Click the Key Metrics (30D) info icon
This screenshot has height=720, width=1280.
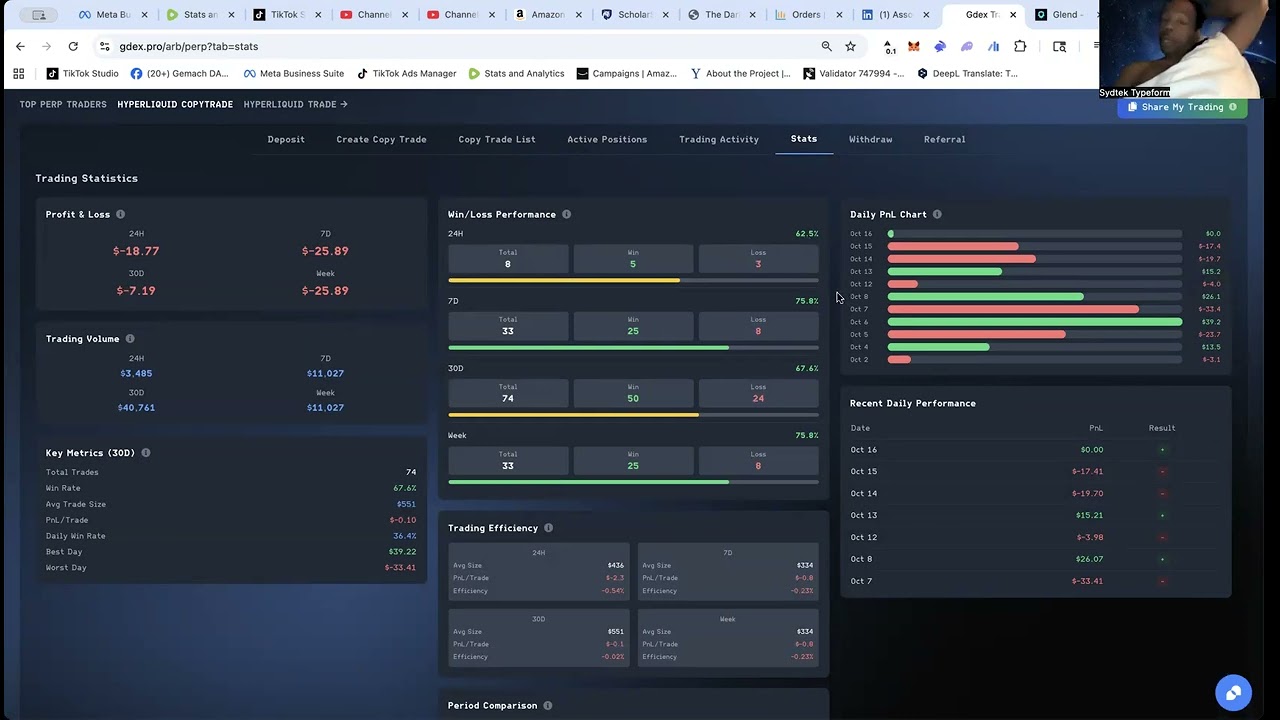[146, 453]
